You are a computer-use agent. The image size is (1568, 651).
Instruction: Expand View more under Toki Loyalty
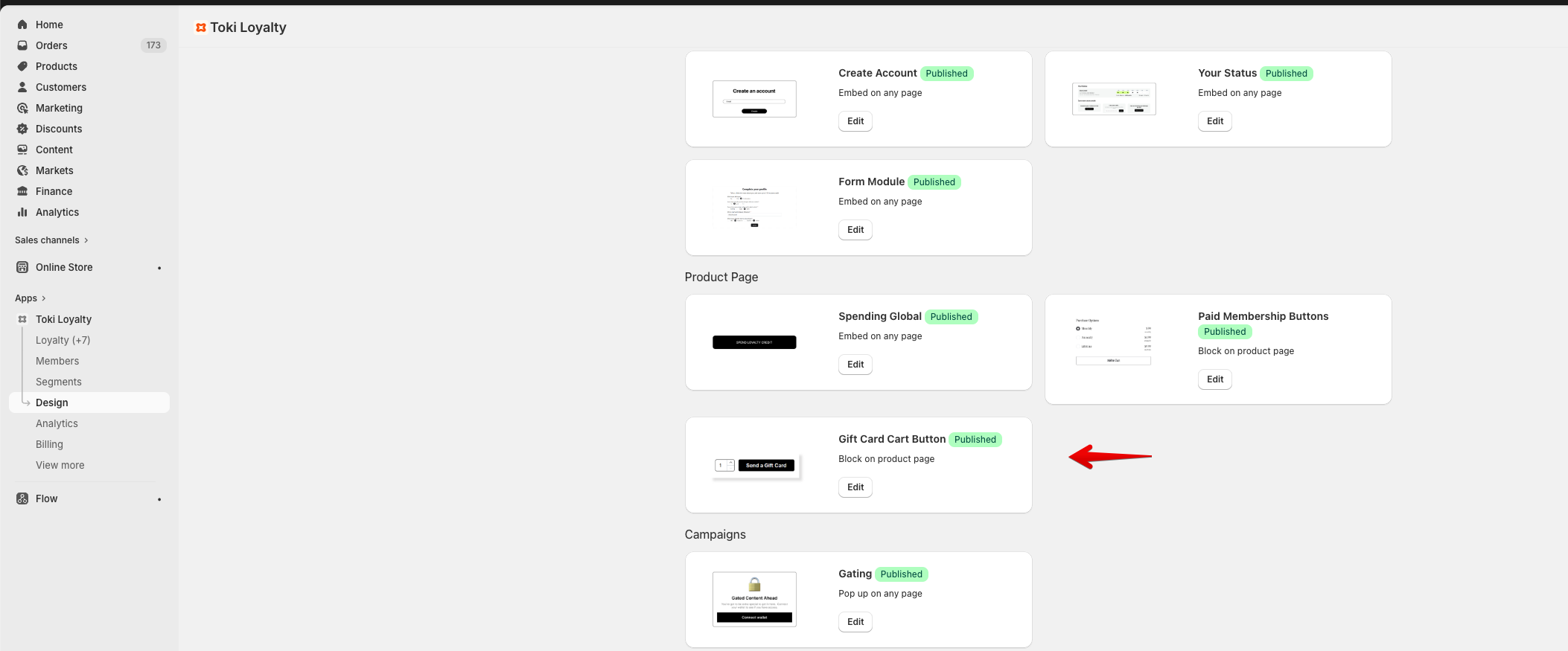60,465
